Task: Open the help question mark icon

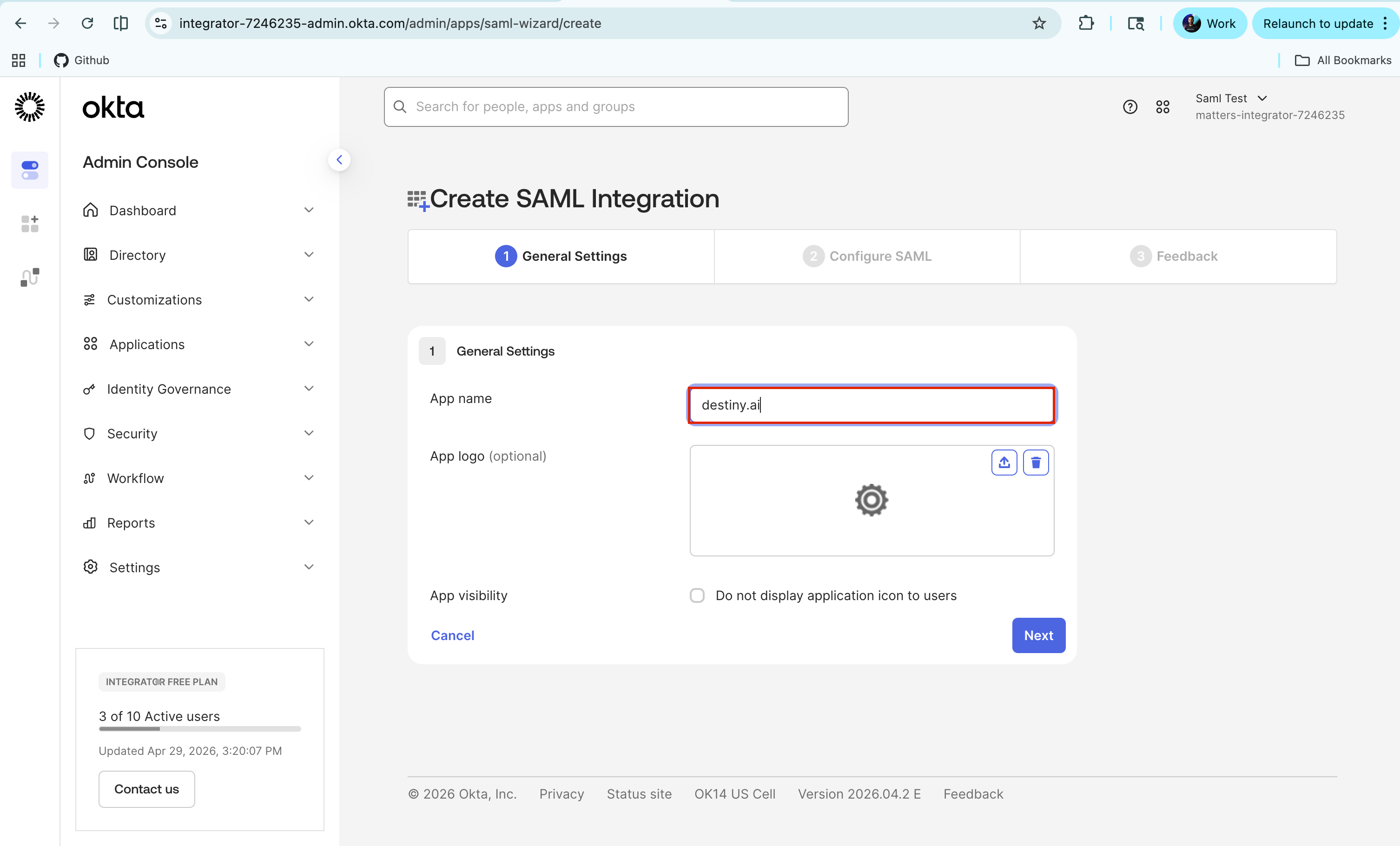Action: 1129,107
